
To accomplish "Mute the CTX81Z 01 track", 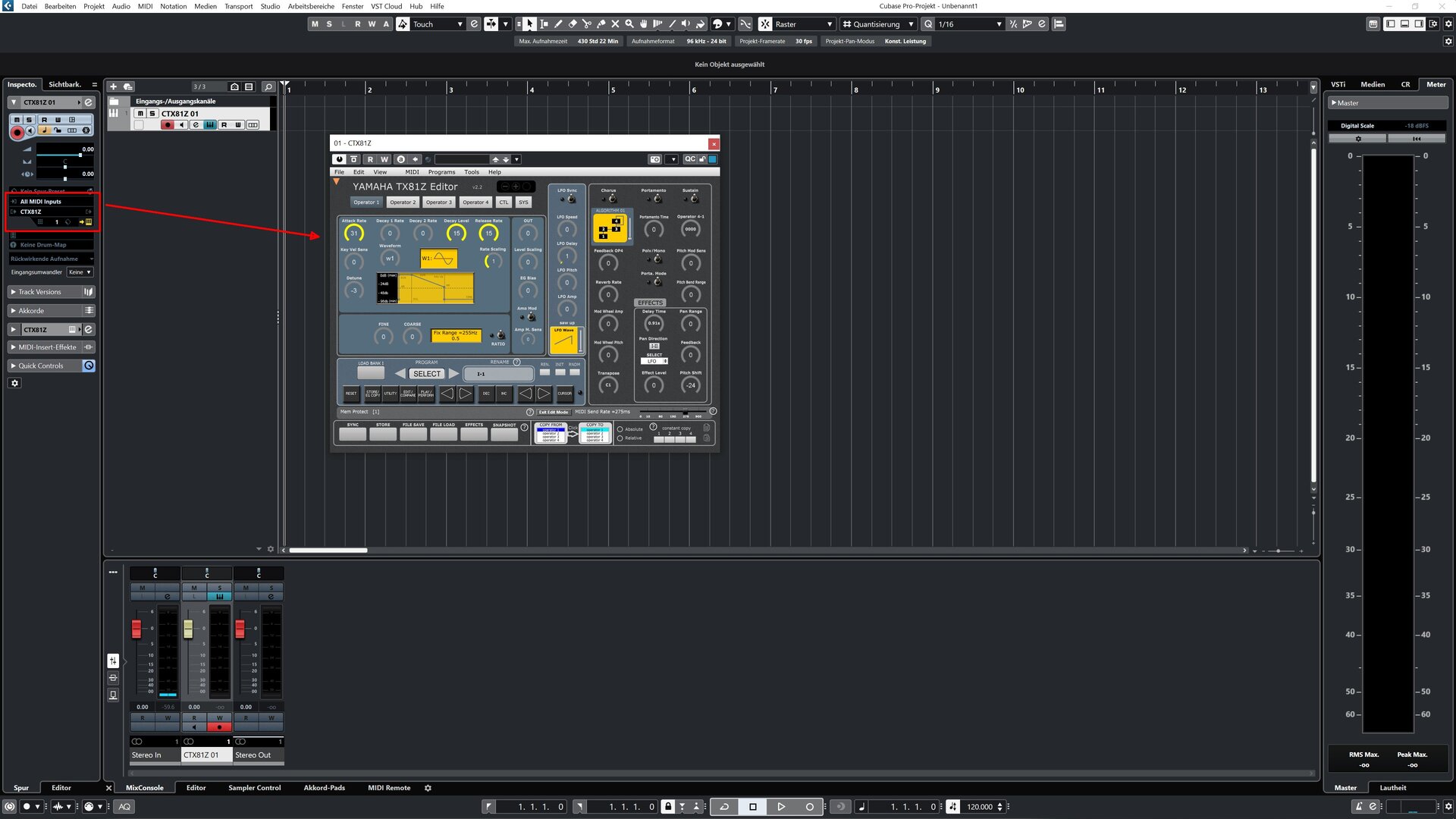I will [x=140, y=114].
